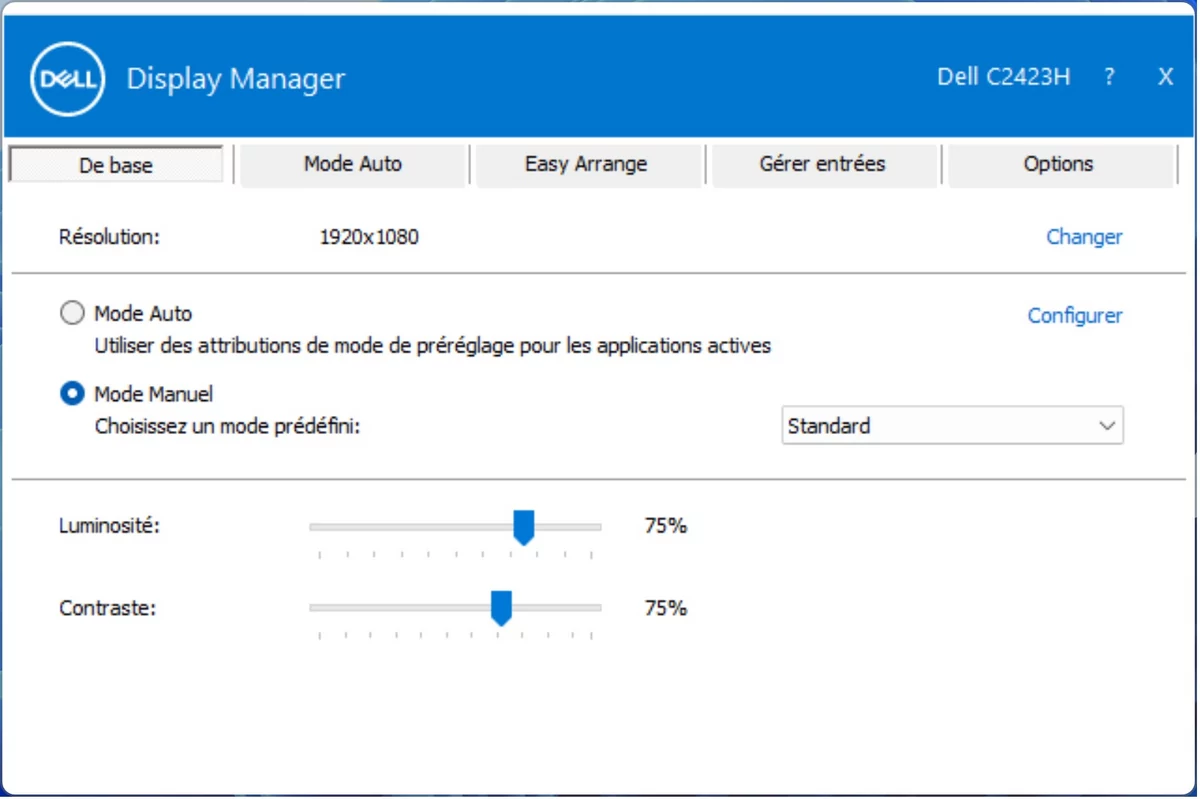Switch to the De base tab
This screenshot has height=799, width=1200.
tap(116, 165)
